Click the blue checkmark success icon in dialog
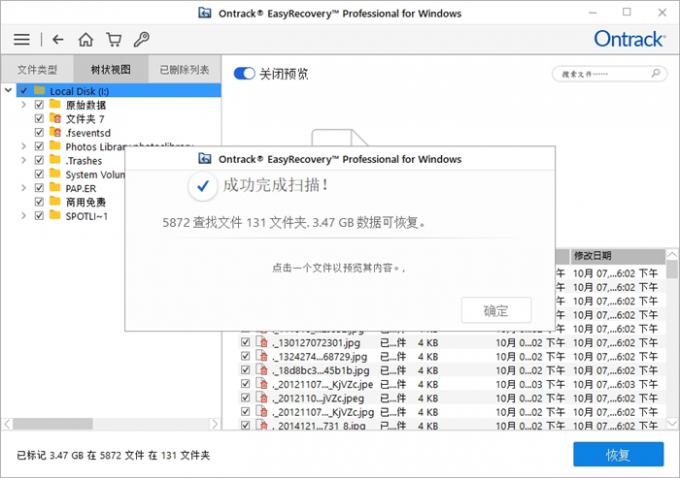 pos(203,187)
